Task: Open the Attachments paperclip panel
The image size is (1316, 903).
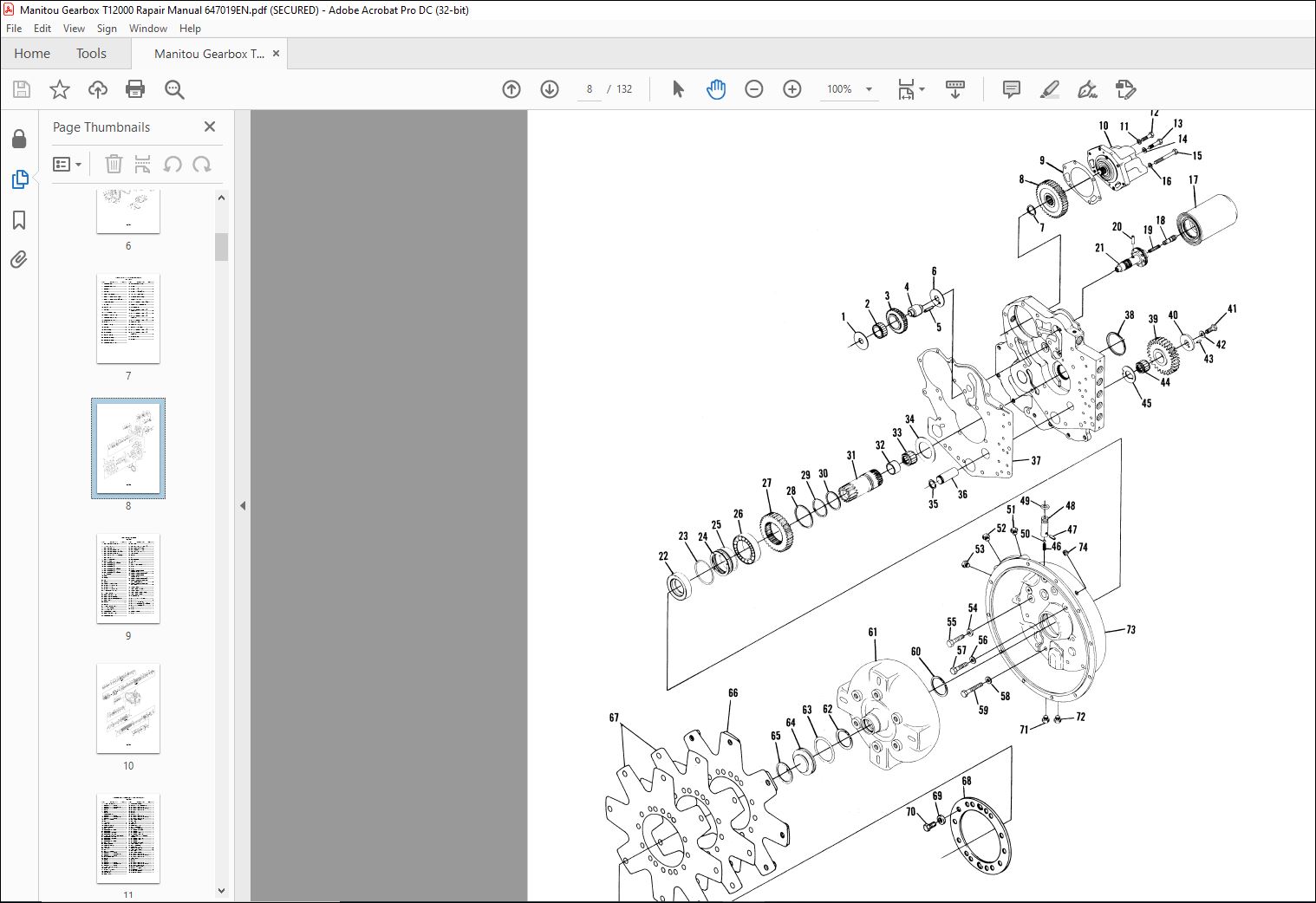Action: (x=19, y=259)
